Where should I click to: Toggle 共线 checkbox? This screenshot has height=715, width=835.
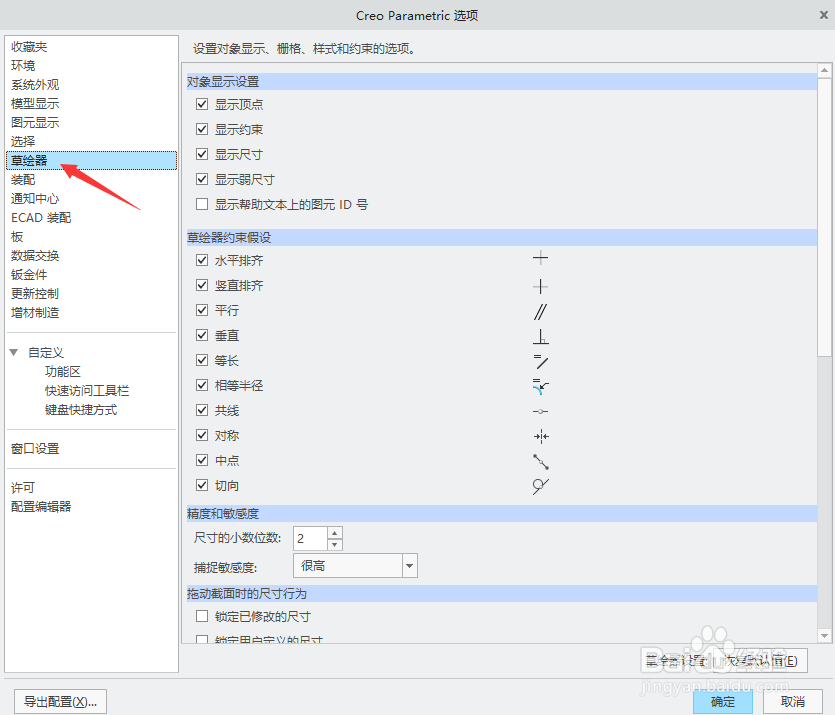click(202, 410)
